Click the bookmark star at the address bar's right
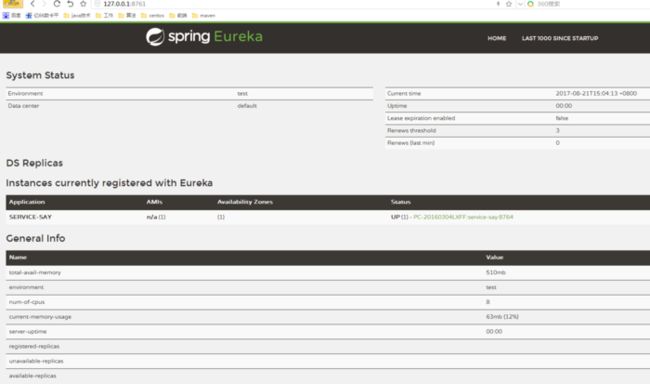Image resolution: width=650 pixels, height=384 pixels. [509, 4]
